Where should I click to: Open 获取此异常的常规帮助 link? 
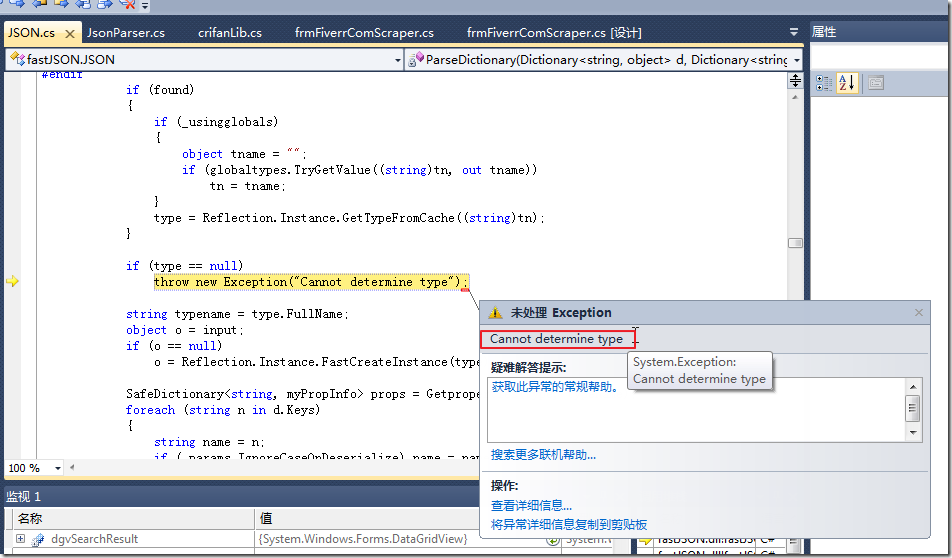[555, 387]
